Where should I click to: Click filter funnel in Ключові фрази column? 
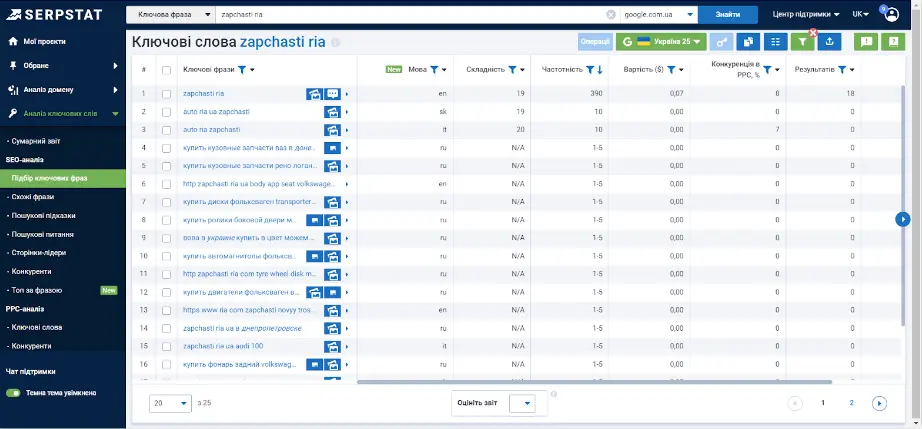point(242,70)
